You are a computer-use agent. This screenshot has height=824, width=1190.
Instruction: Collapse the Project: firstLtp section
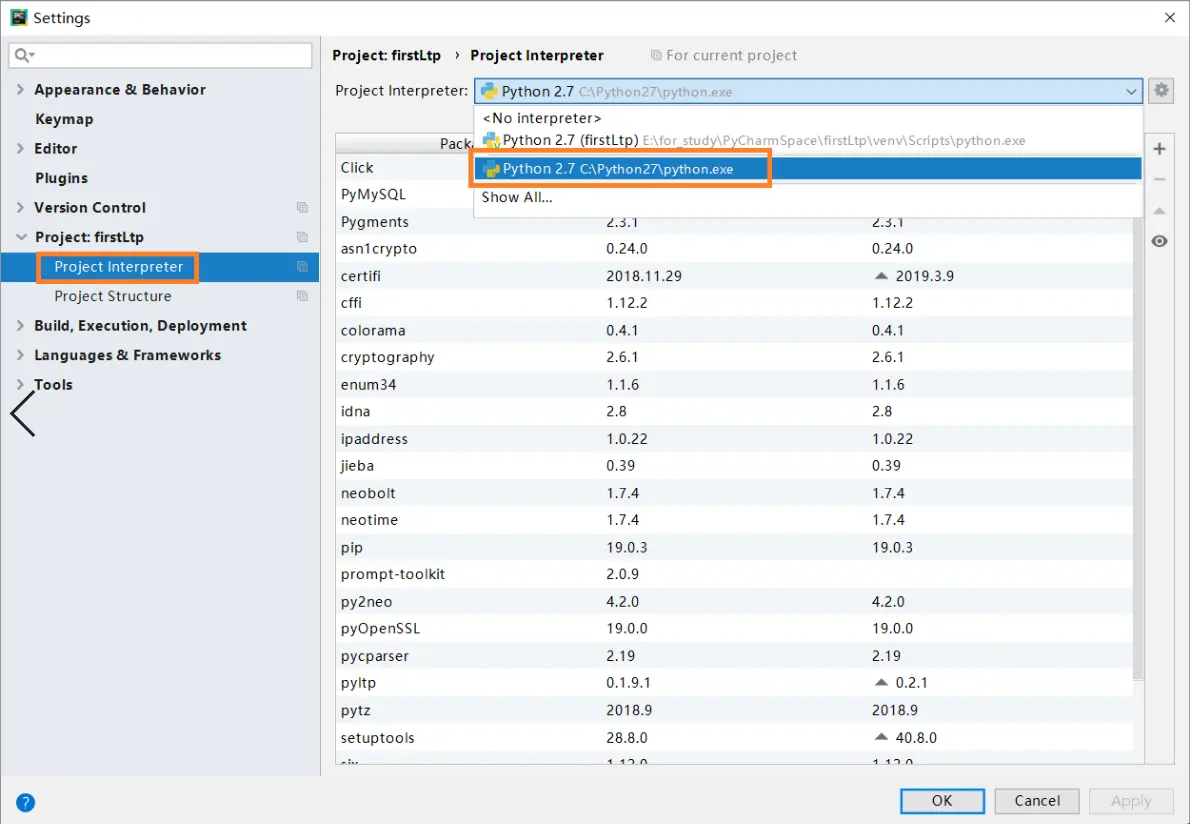[20, 237]
